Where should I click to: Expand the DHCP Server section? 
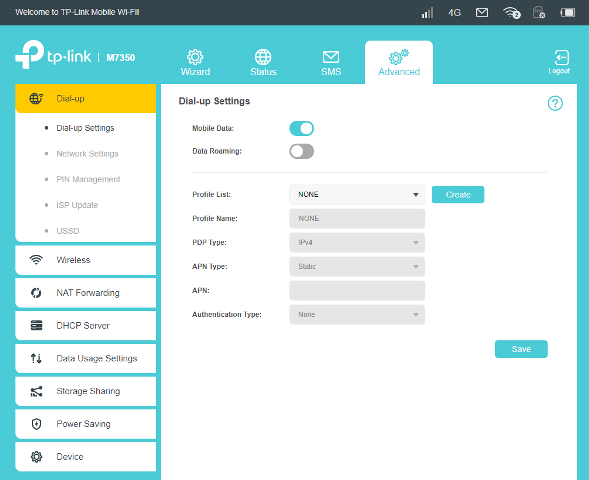point(85,325)
